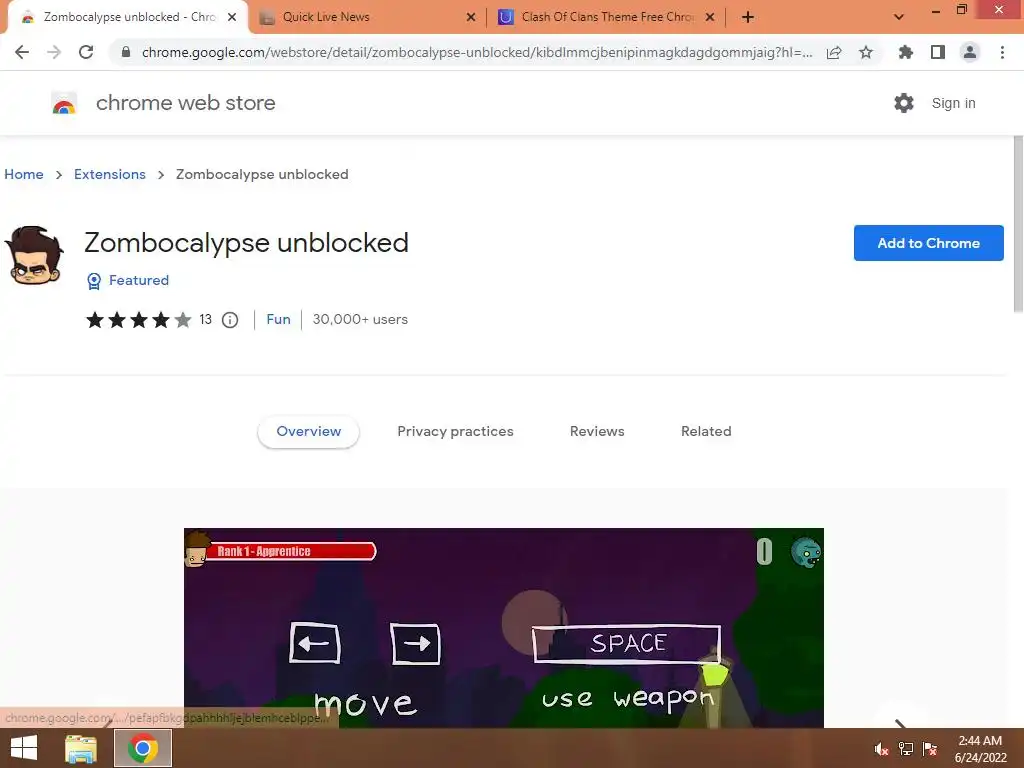This screenshot has width=1024, height=768.
Task: Click the Zombocalypse unblocked breadcrumb text
Action: 262,174
